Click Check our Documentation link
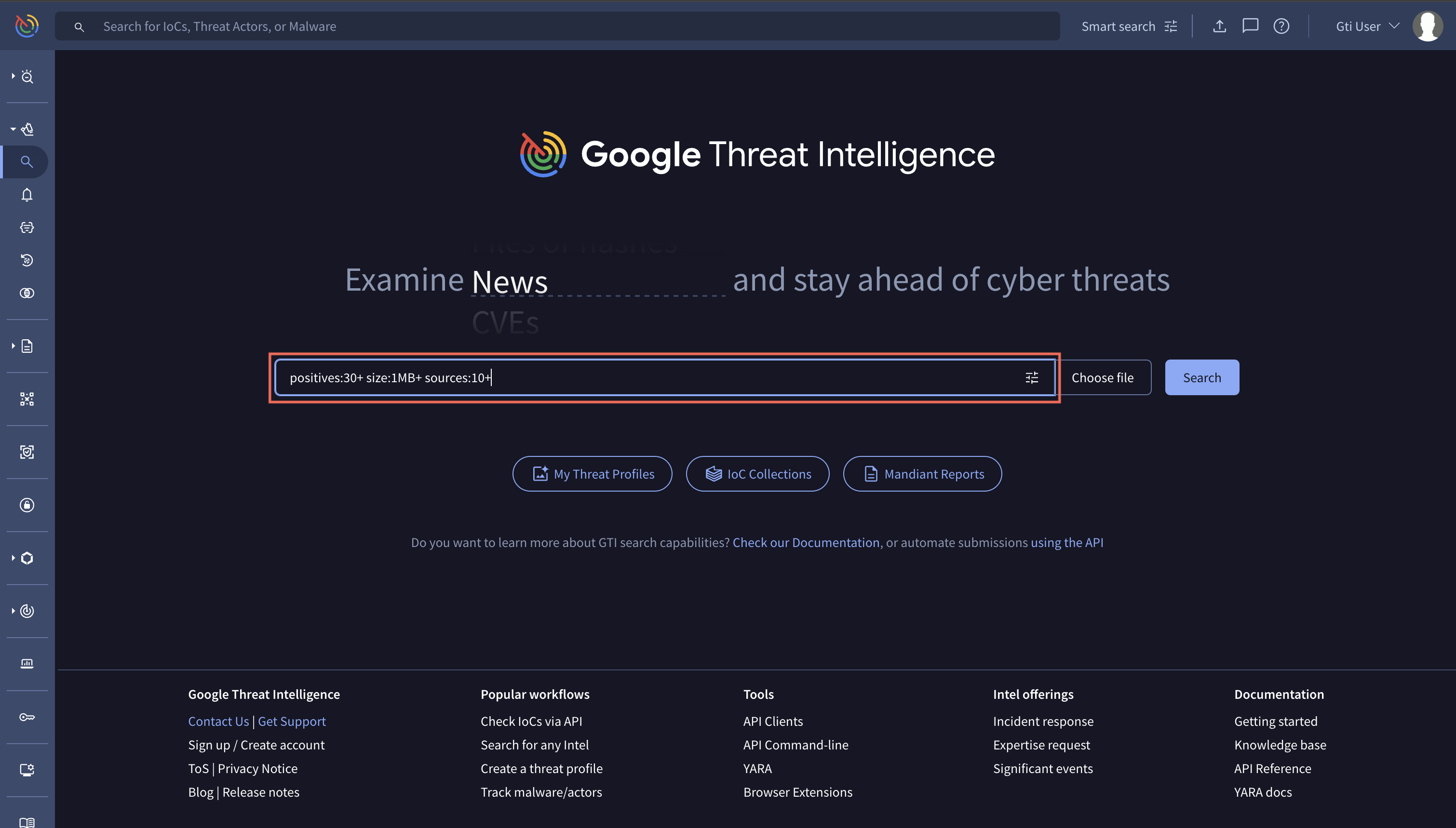This screenshot has height=828, width=1456. (805, 542)
